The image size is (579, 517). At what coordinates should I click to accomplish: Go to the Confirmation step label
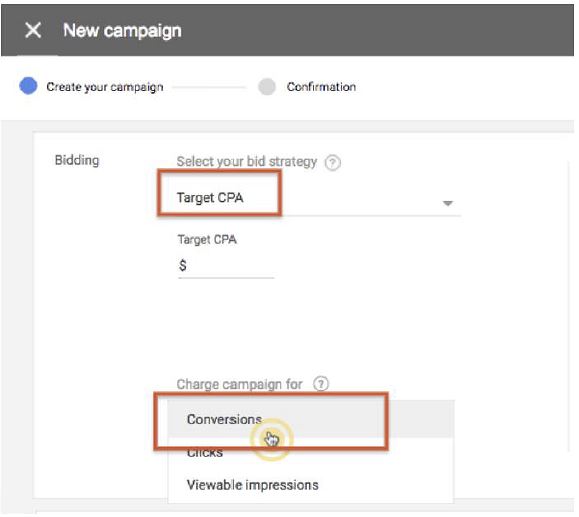click(x=321, y=87)
